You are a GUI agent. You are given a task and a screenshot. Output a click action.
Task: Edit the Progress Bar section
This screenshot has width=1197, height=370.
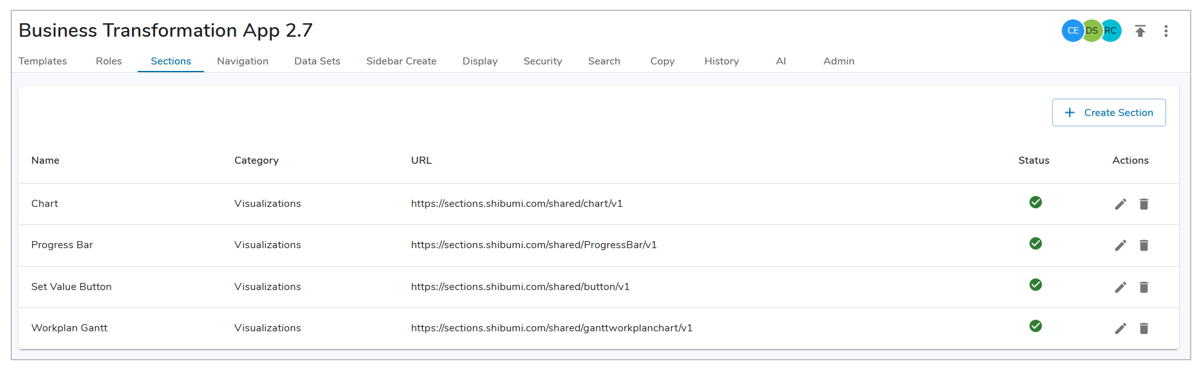click(x=1120, y=246)
